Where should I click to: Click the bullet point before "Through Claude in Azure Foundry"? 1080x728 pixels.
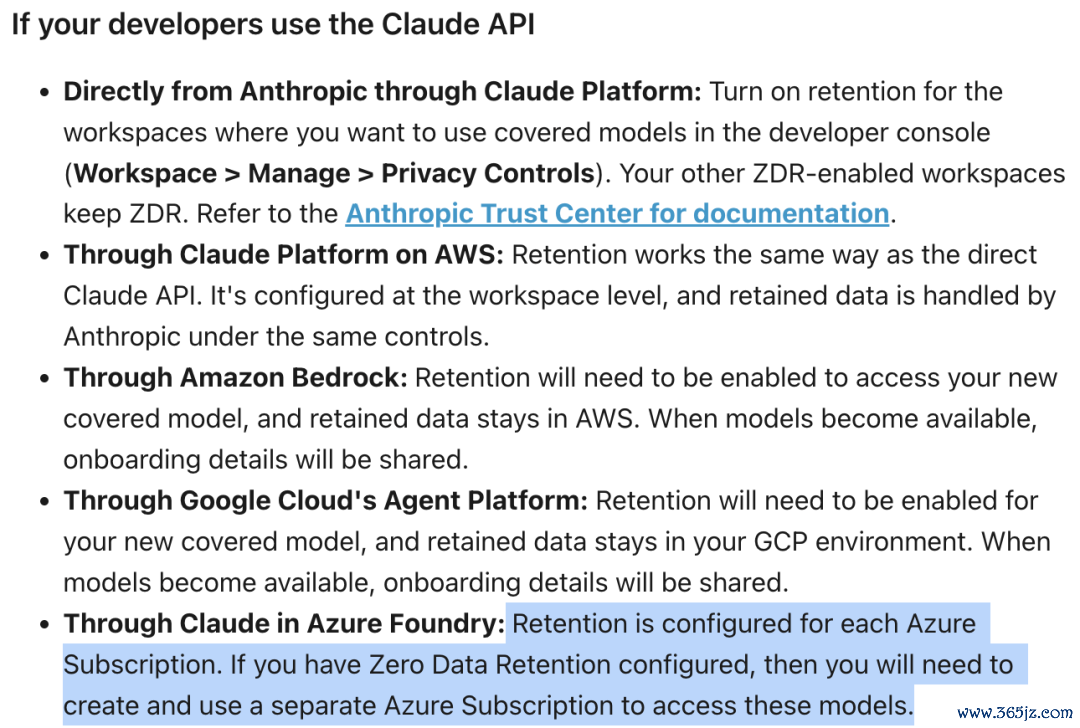point(45,625)
